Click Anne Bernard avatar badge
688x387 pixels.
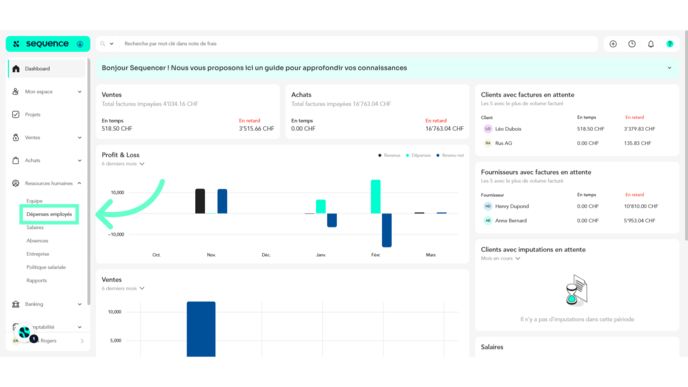tap(488, 221)
